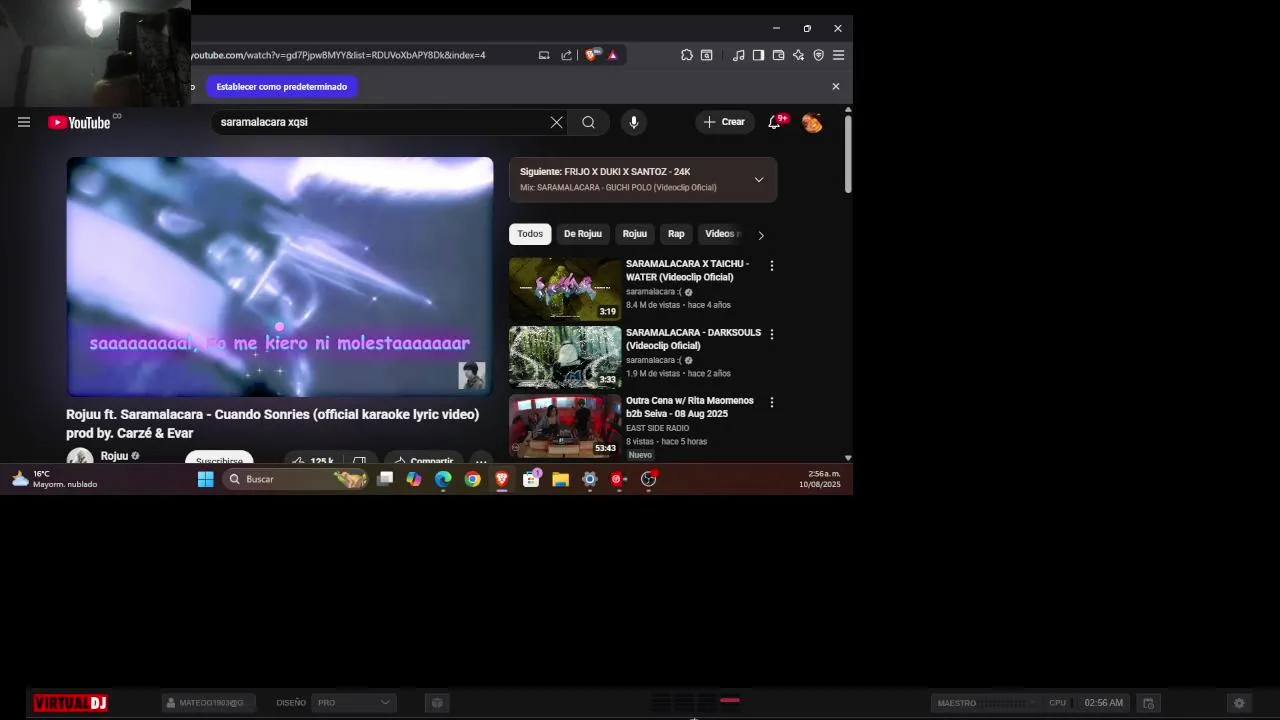Open the Windows Start menu
Screen dimensions: 1280x720
(x=205, y=479)
